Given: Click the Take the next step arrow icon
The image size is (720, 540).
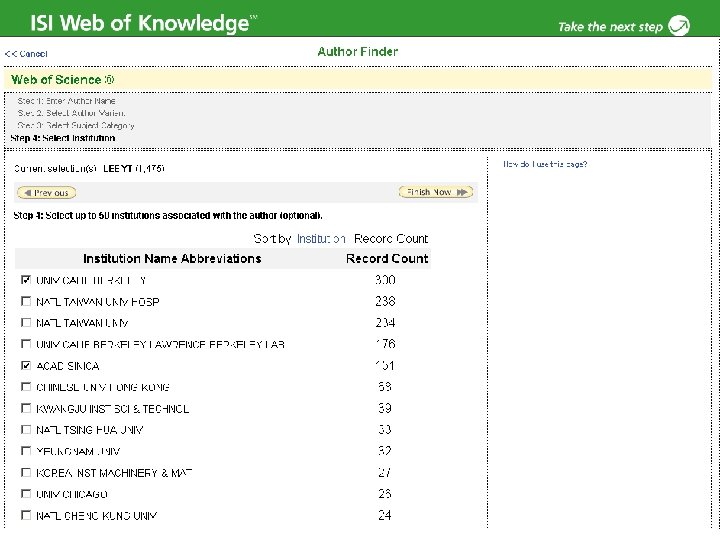Looking at the screenshot, I should tap(679, 25).
